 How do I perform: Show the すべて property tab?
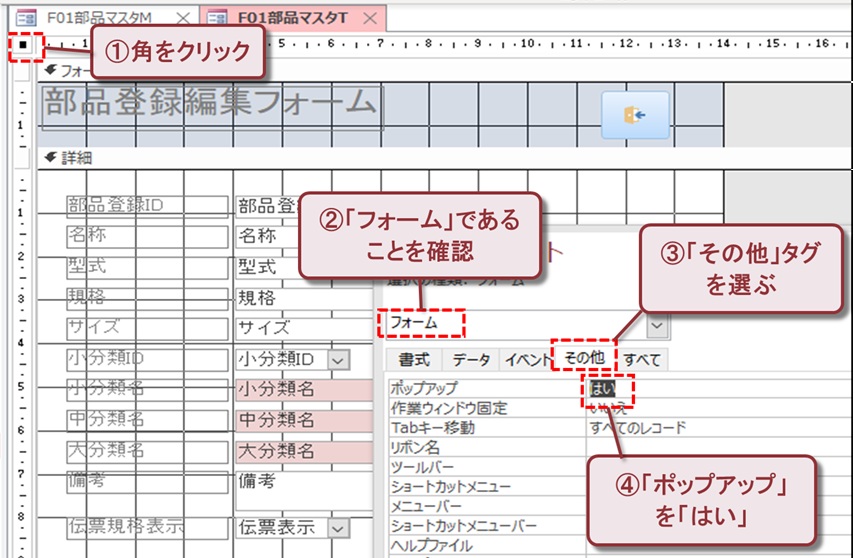point(642,360)
